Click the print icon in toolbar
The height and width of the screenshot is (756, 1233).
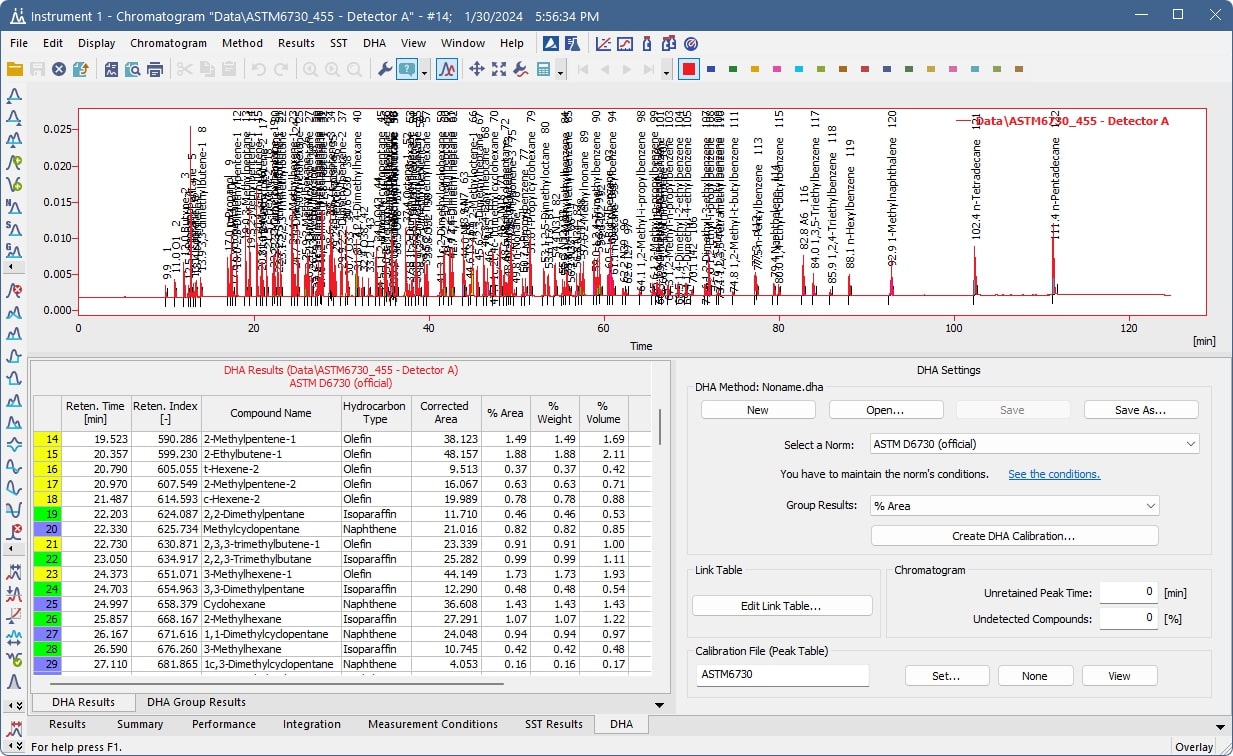pyautogui.click(x=155, y=69)
